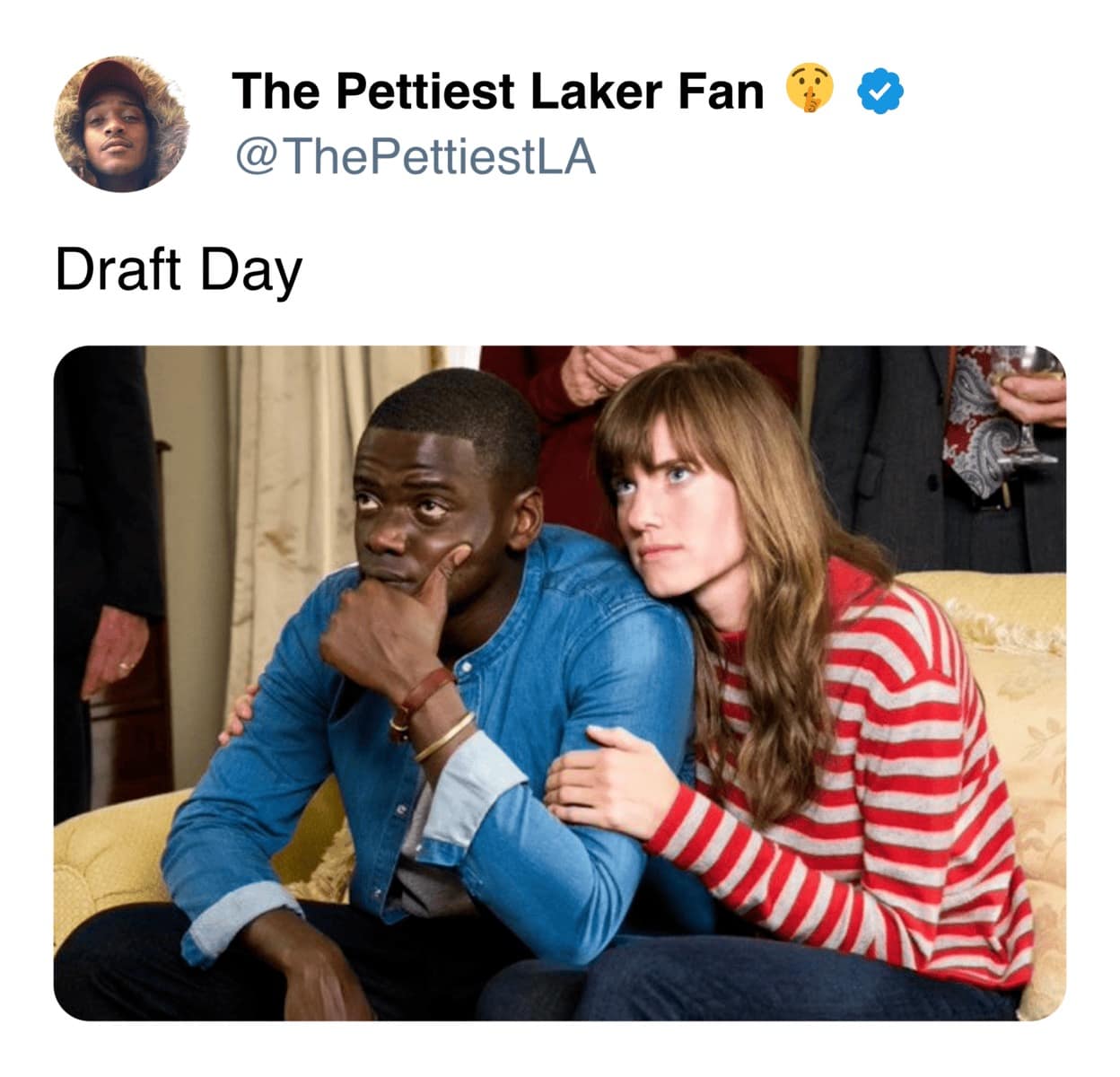Click the shushing face emoji in the name
The height and width of the screenshot is (1077, 1120).
point(809,91)
